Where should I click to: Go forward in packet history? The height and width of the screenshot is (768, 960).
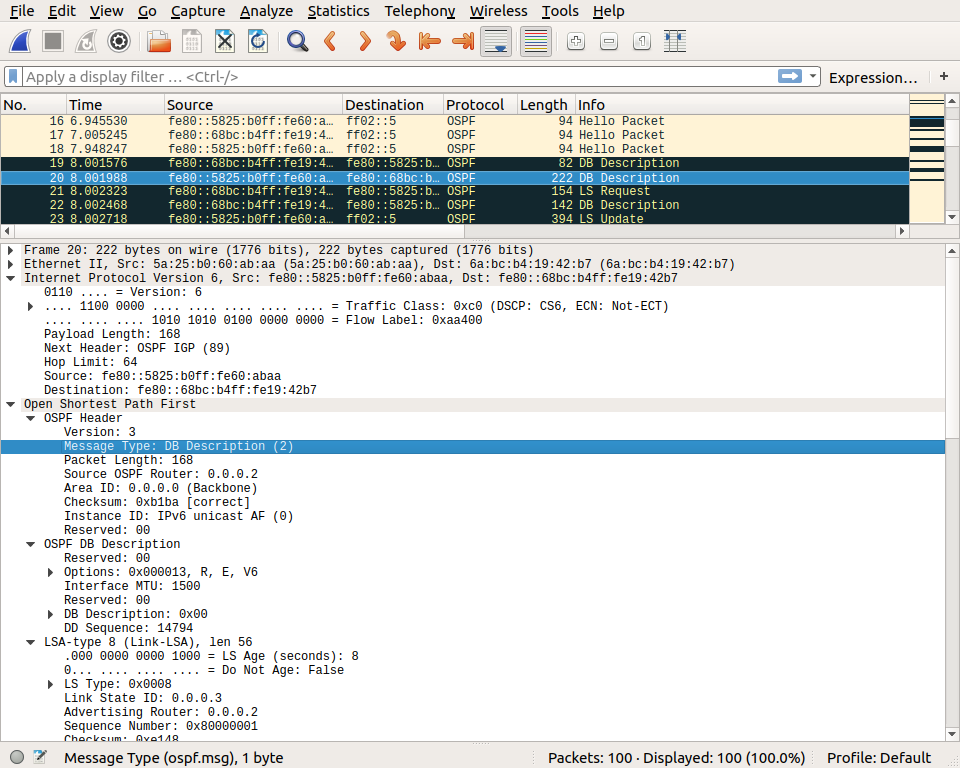(364, 42)
